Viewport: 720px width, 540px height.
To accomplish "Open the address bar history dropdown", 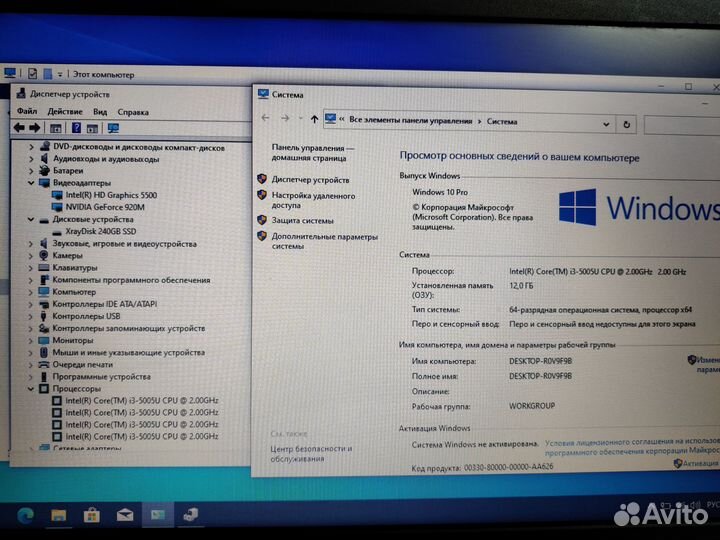I will pyautogui.click(x=606, y=122).
